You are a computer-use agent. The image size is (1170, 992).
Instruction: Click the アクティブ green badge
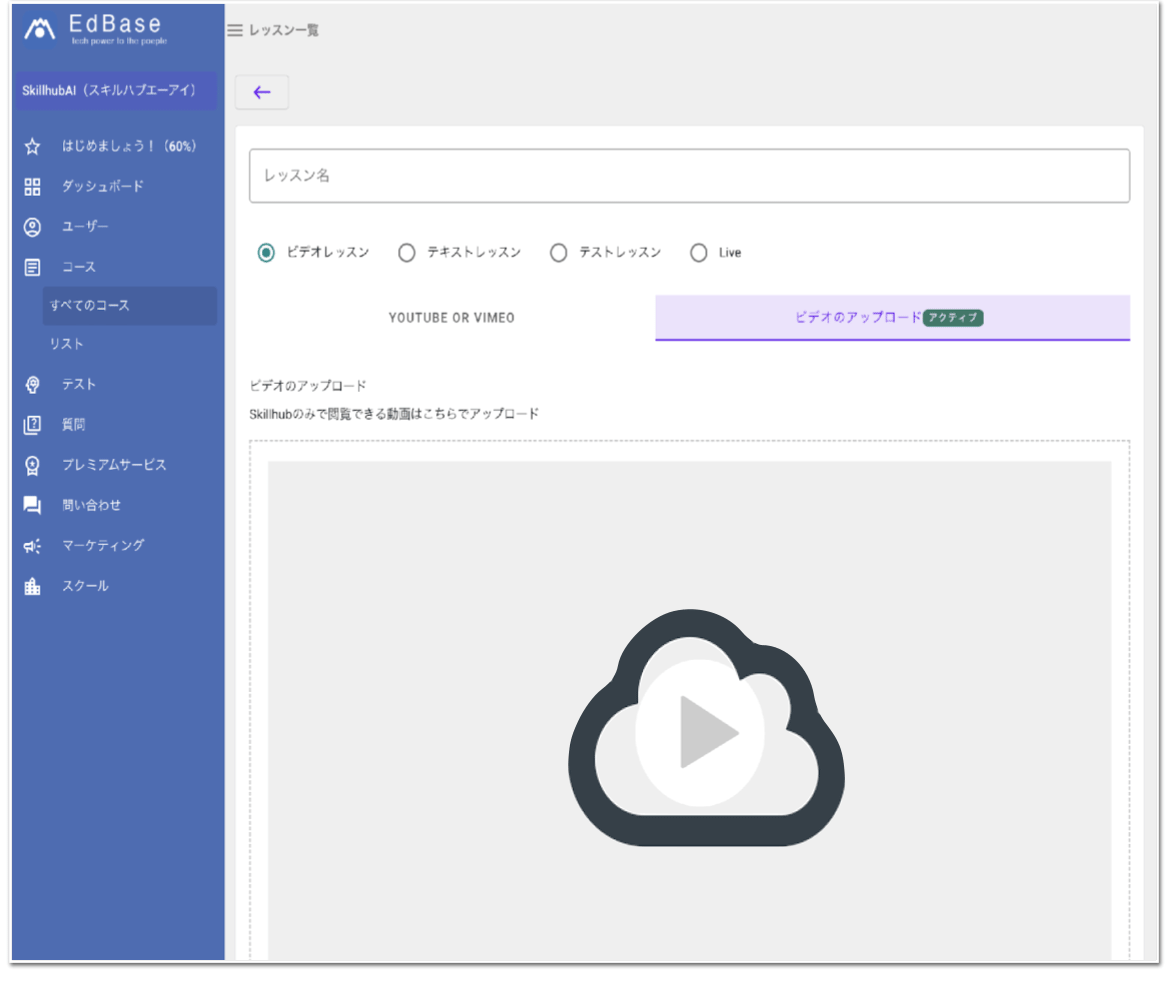tap(953, 318)
